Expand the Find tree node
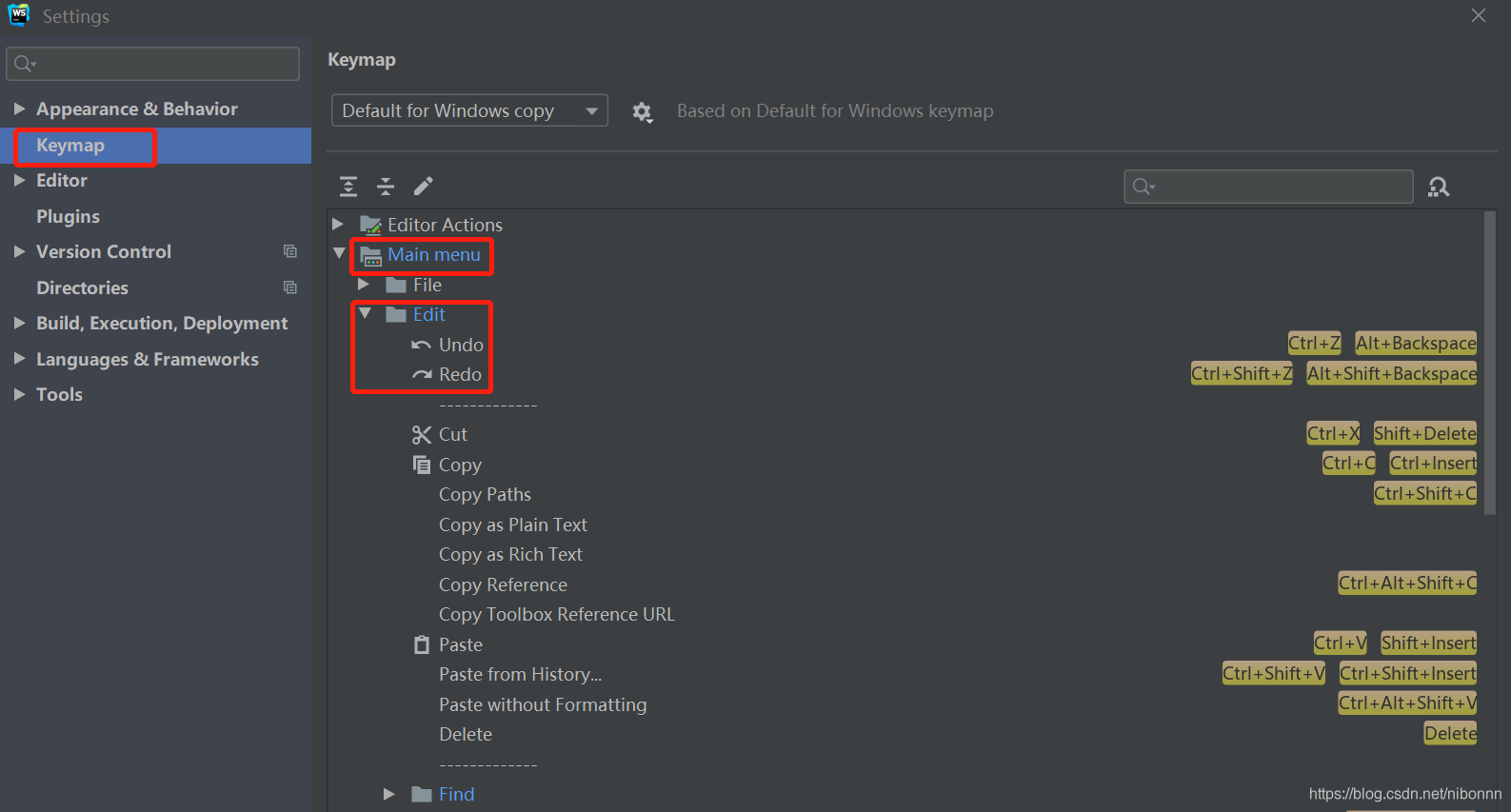Viewport: 1511px width, 812px height. click(388, 793)
